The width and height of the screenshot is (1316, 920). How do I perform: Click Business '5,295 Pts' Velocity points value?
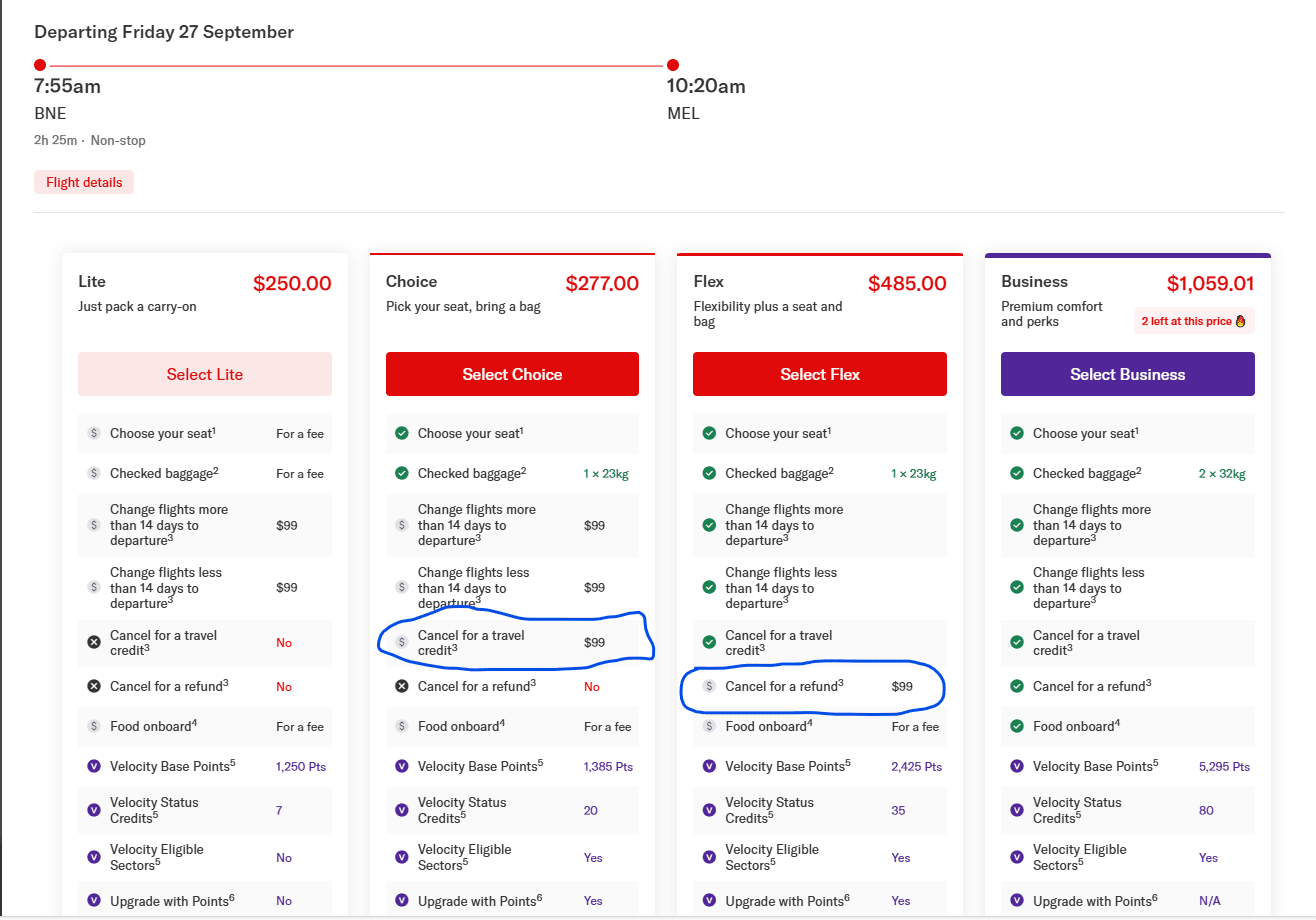1224,767
